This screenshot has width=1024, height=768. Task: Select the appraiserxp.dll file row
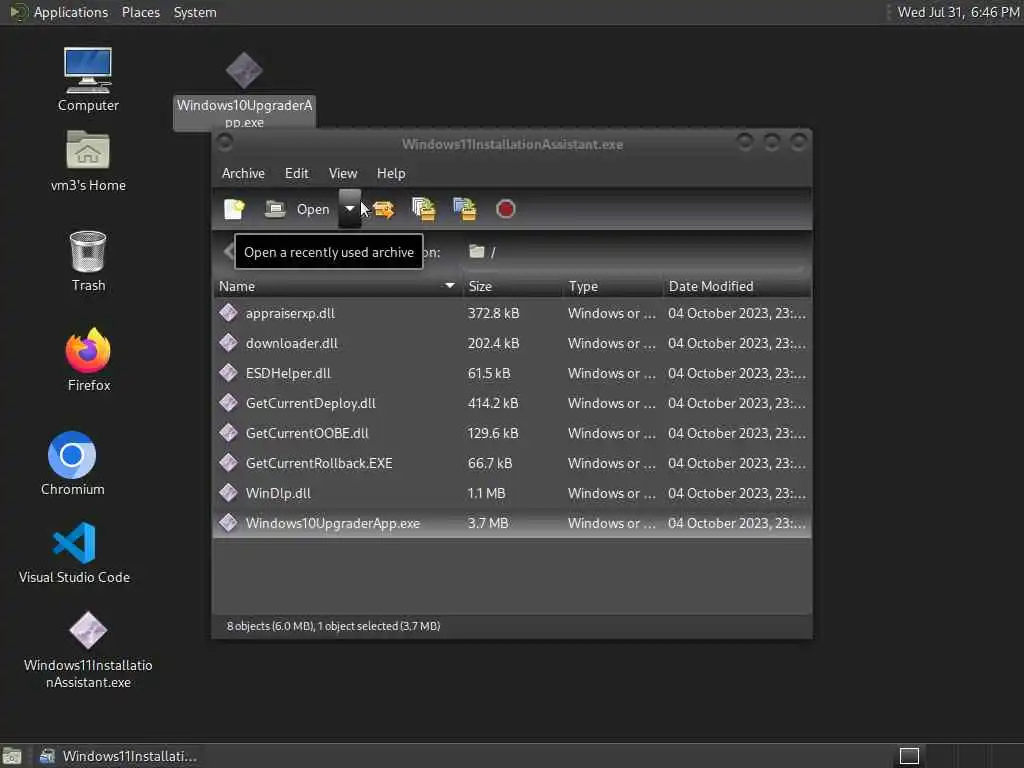[512, 313]
